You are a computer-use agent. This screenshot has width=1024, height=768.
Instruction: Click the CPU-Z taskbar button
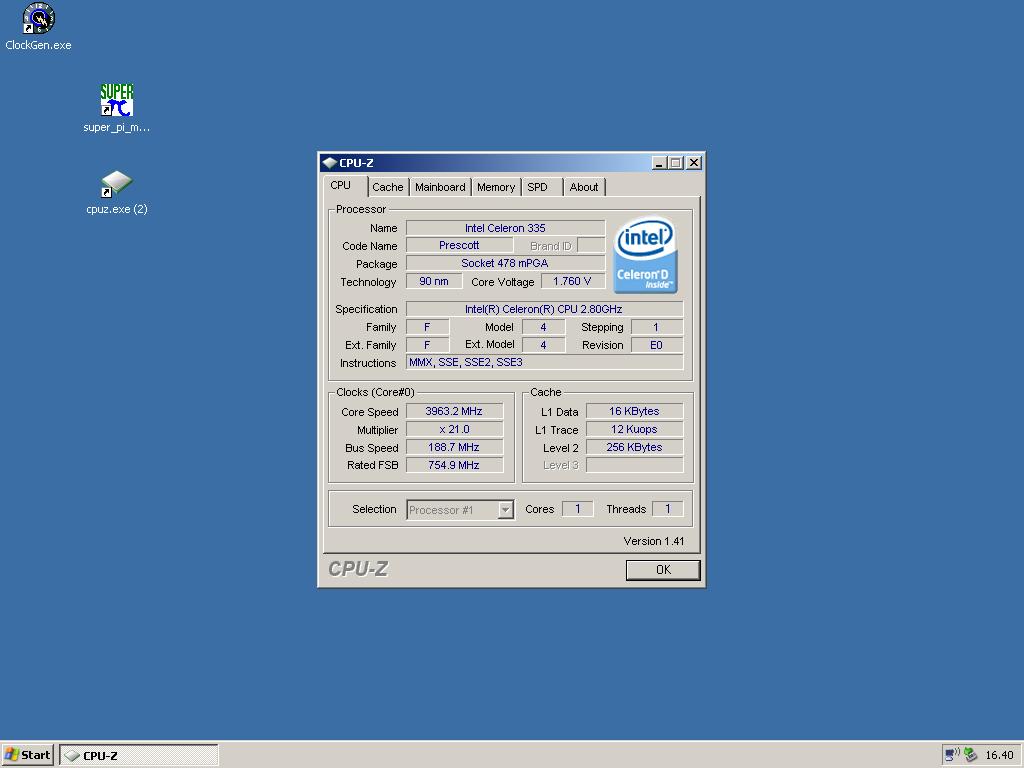point(139,755)
